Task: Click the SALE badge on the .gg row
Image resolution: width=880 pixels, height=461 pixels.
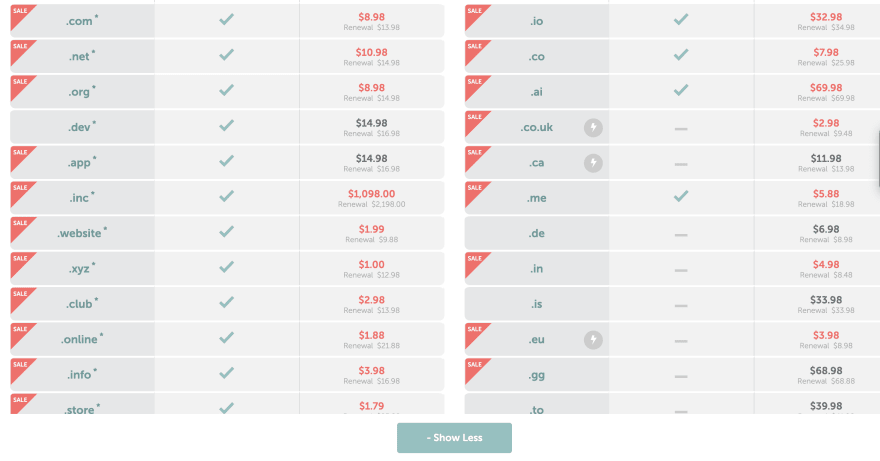Action: pos(478,371)
